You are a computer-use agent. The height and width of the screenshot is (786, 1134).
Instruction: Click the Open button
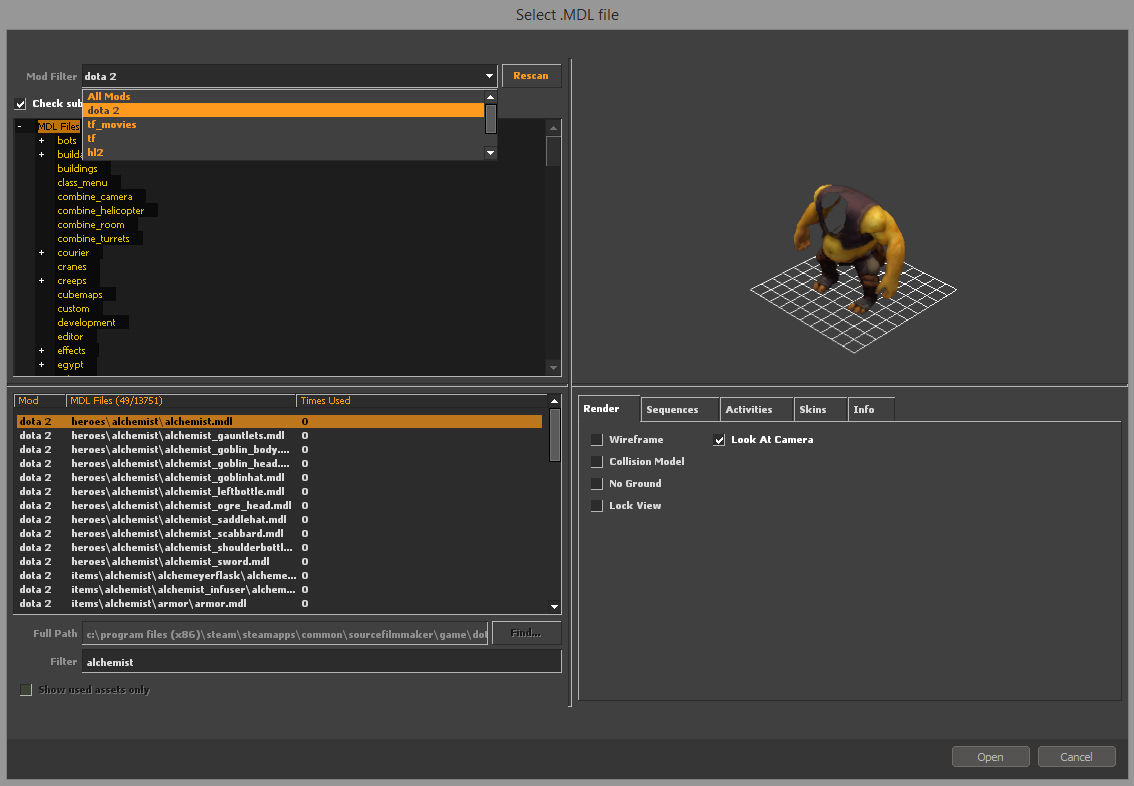click(991, 757)
